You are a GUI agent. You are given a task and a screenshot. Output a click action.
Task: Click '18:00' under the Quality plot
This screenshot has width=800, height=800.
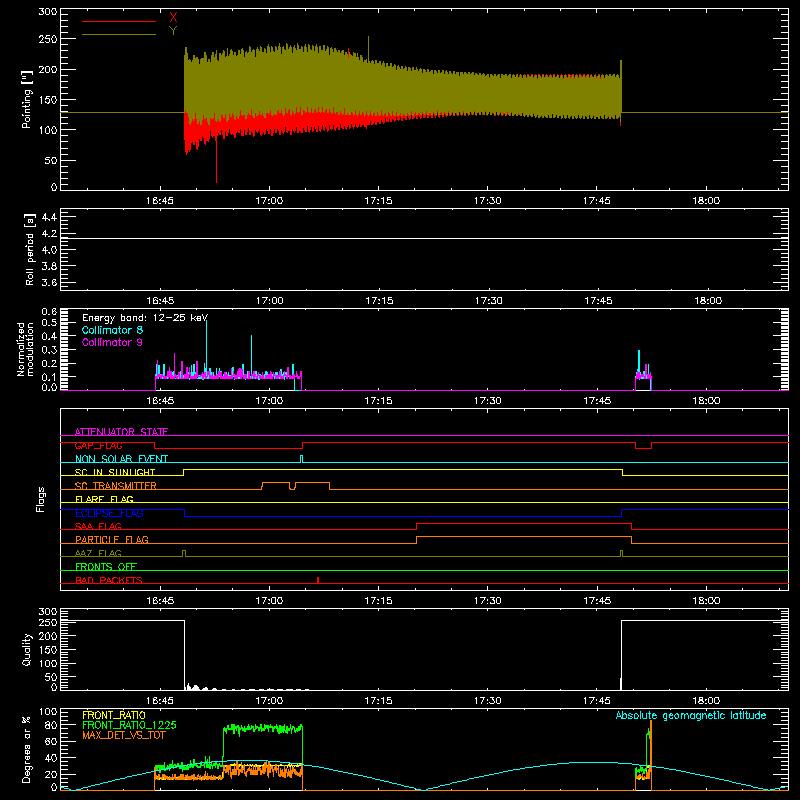(706, 701)
